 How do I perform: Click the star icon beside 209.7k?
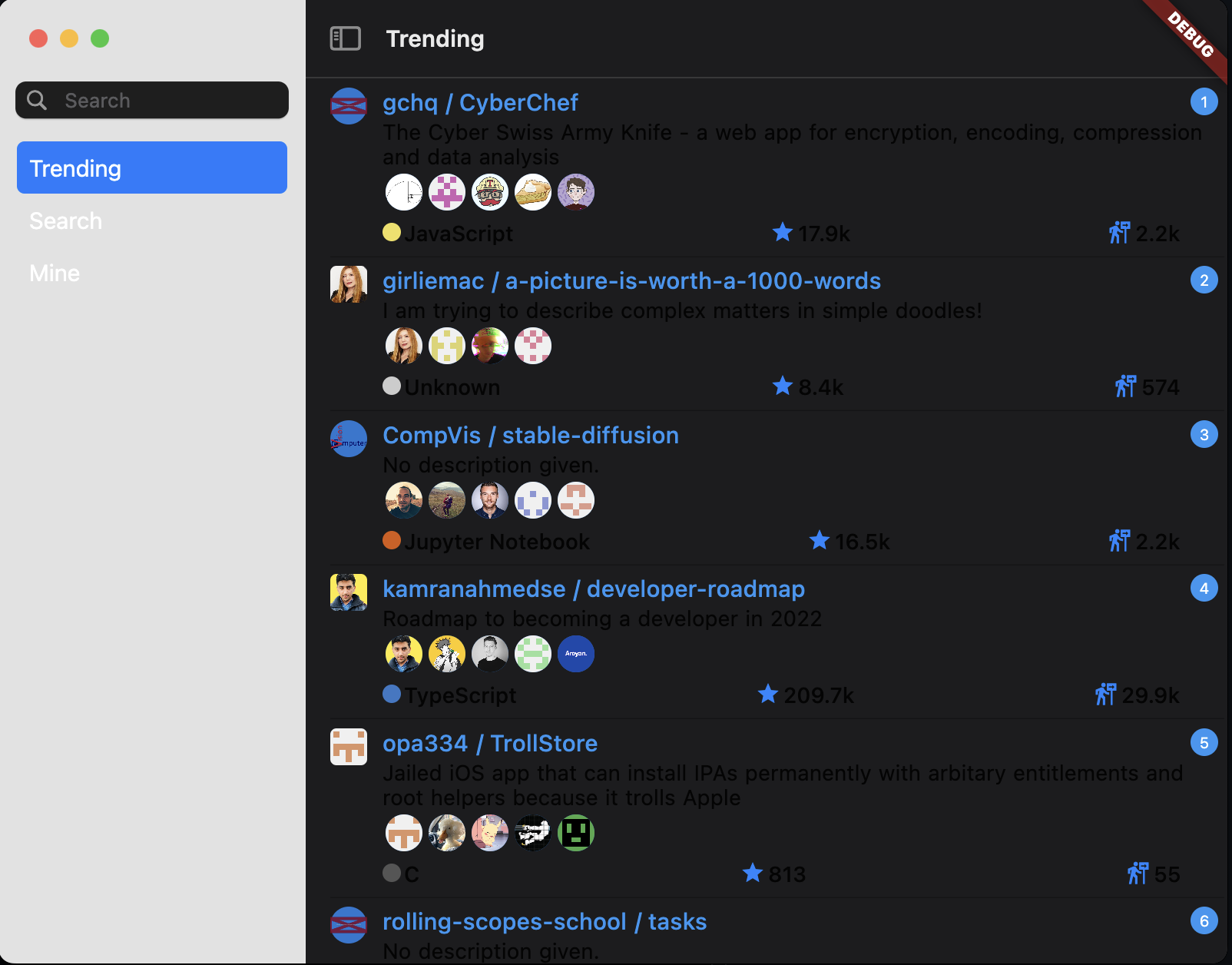(768, 694)
